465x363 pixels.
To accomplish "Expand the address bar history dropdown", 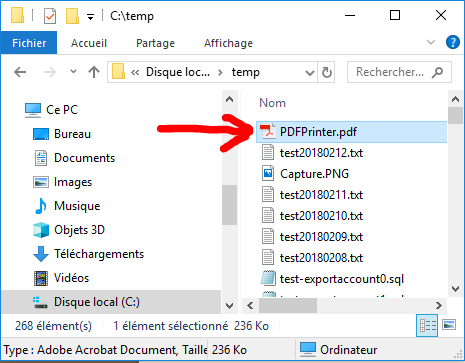I will [310, 72].
